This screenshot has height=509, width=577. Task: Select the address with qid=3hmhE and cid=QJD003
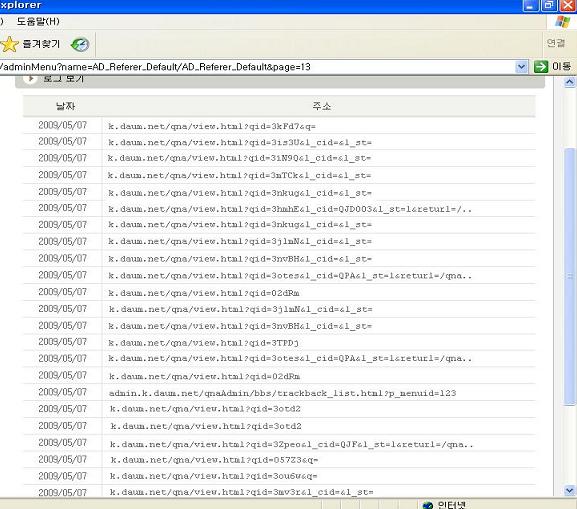point(290,209)
